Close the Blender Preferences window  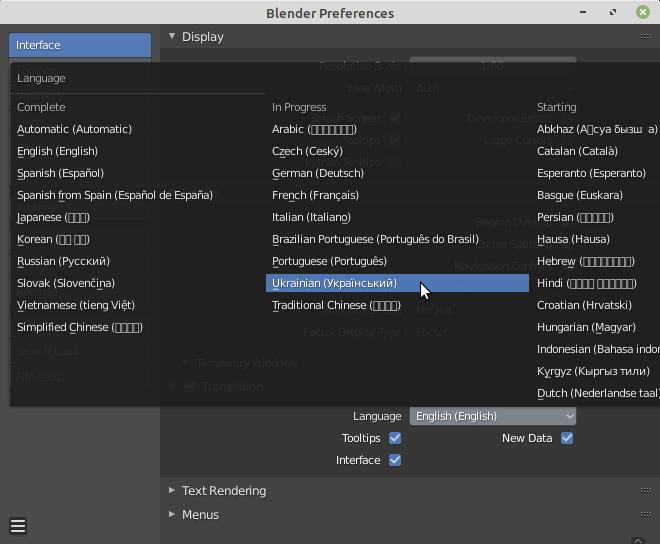[x=643, y=12]
